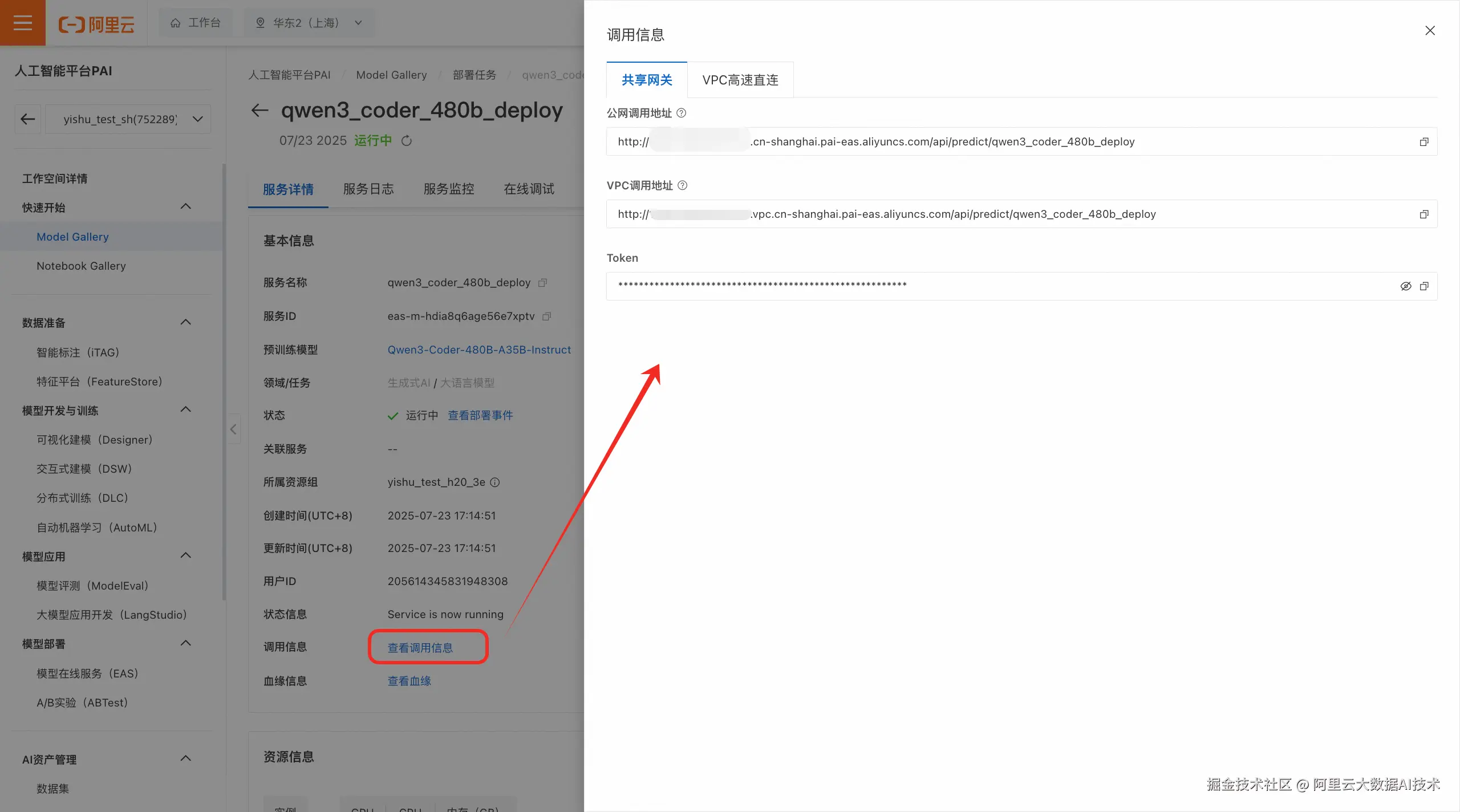The width and height of the screenshot is (1460, 812).
Task: Copy the service ID eas-m-hdia8q6age56e7xptv
Action: (x=546, y=316)
